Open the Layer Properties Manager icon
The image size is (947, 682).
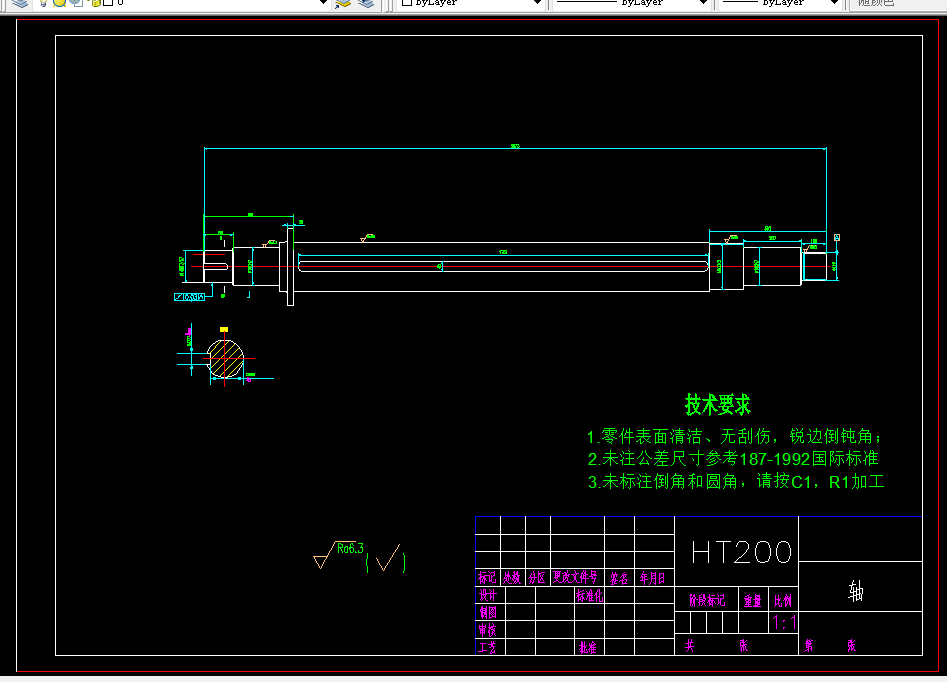click(20, 3)
